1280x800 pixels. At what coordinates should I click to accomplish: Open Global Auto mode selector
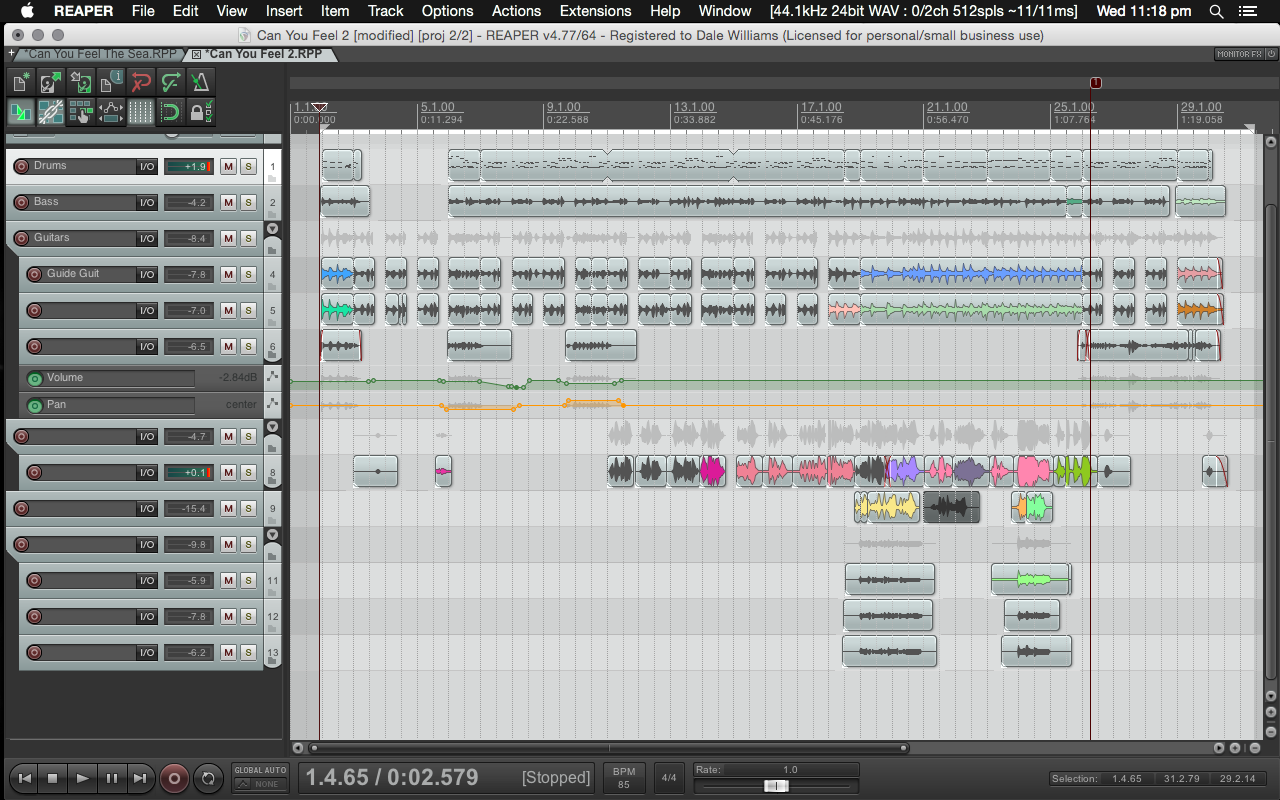260,777
